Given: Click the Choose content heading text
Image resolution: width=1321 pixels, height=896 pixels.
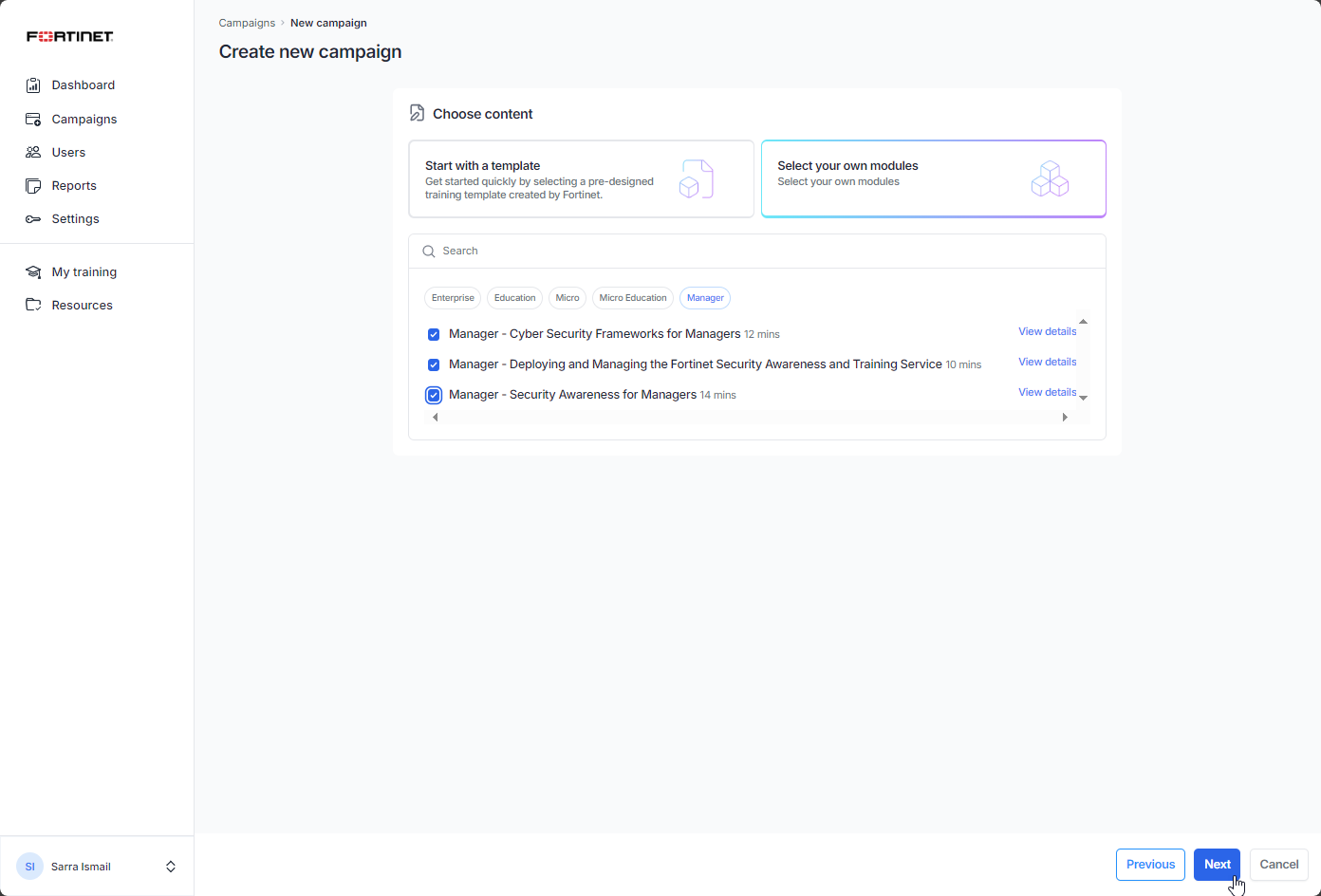Looking at the screenshot, I should pyautogui.click(x=482, y=114).
